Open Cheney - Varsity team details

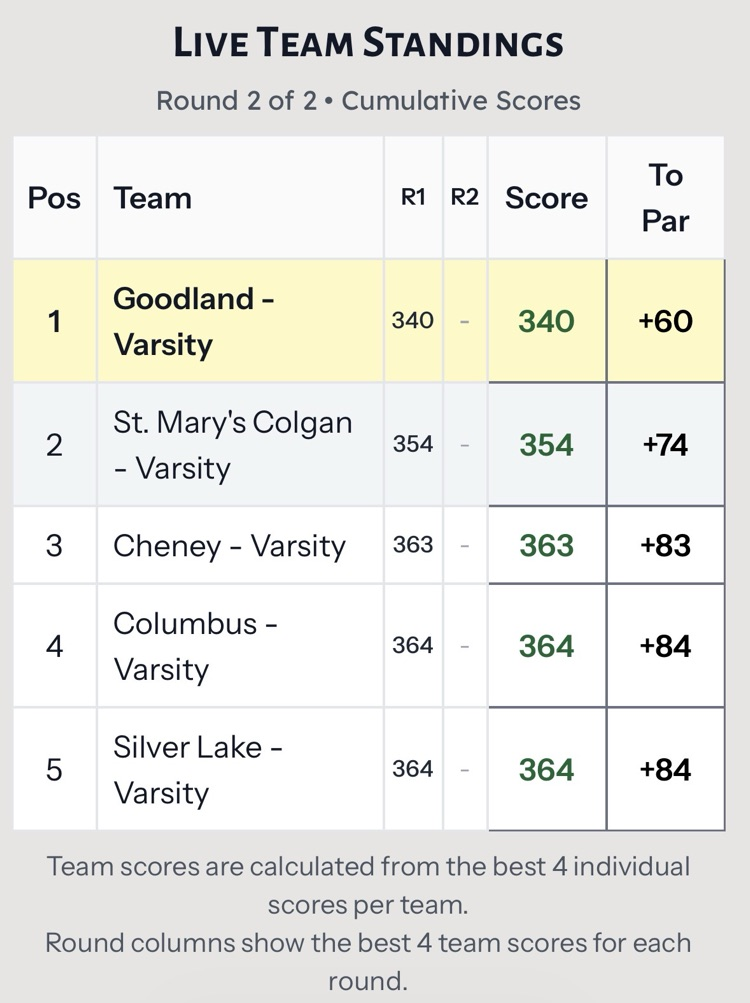[x=229, y=545]
